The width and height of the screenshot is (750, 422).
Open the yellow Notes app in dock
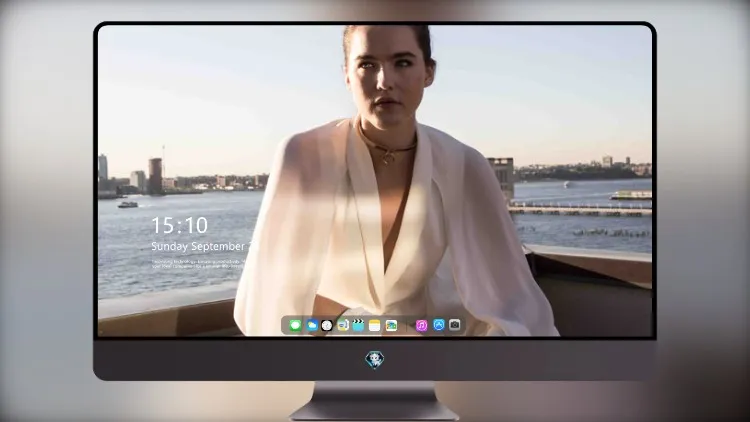click(x=375, y=325)
